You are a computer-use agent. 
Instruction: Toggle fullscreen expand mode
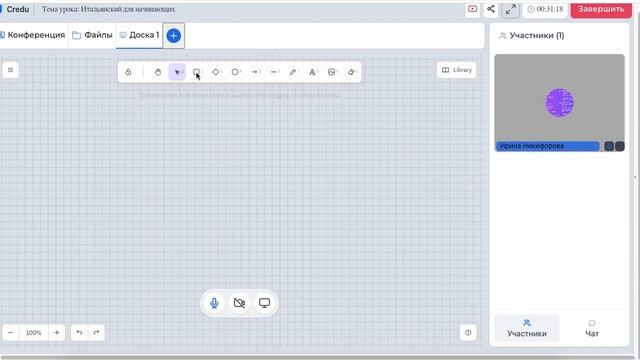coord(510,10)
